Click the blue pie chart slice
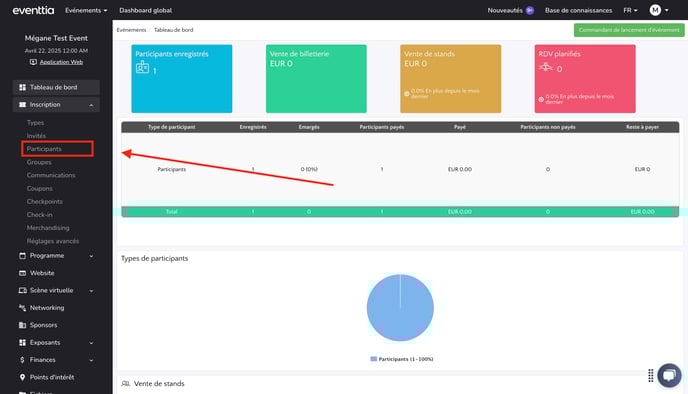Screen dimensions: 688x394 (x=400, y=308)
